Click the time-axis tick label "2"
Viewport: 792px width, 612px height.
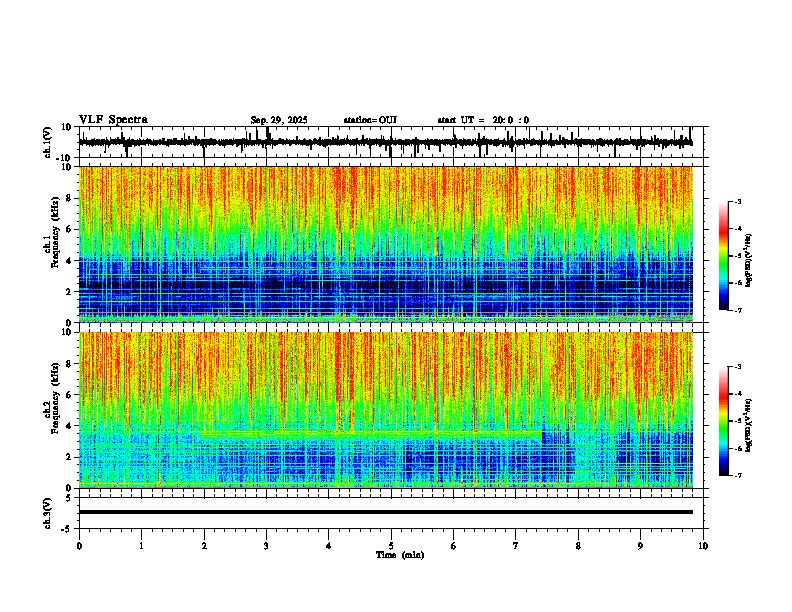(204, 546)
